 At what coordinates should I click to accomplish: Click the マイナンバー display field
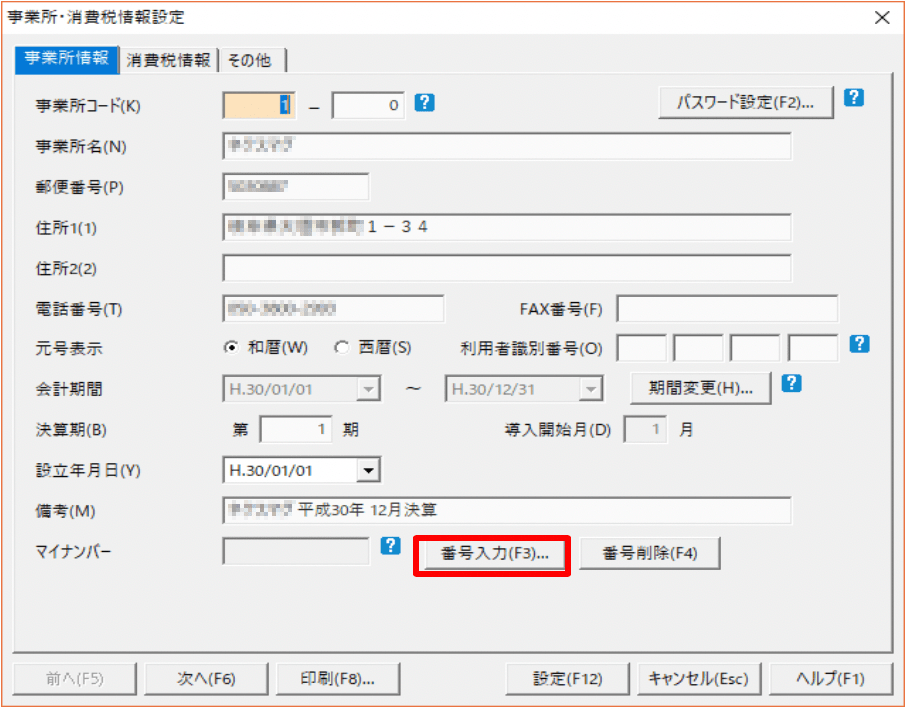[295, 551]
